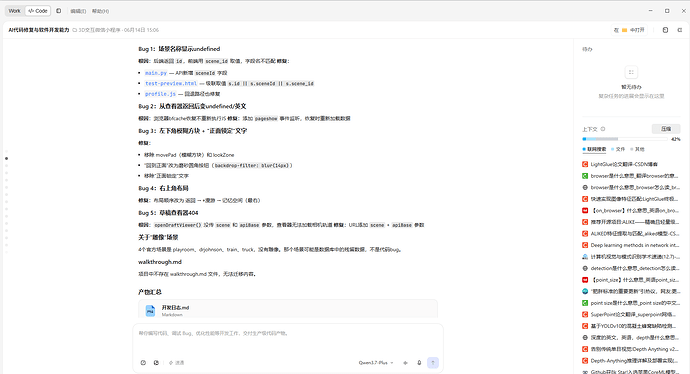Click the globe icon beside detection是什么意思

pos(585,268)
